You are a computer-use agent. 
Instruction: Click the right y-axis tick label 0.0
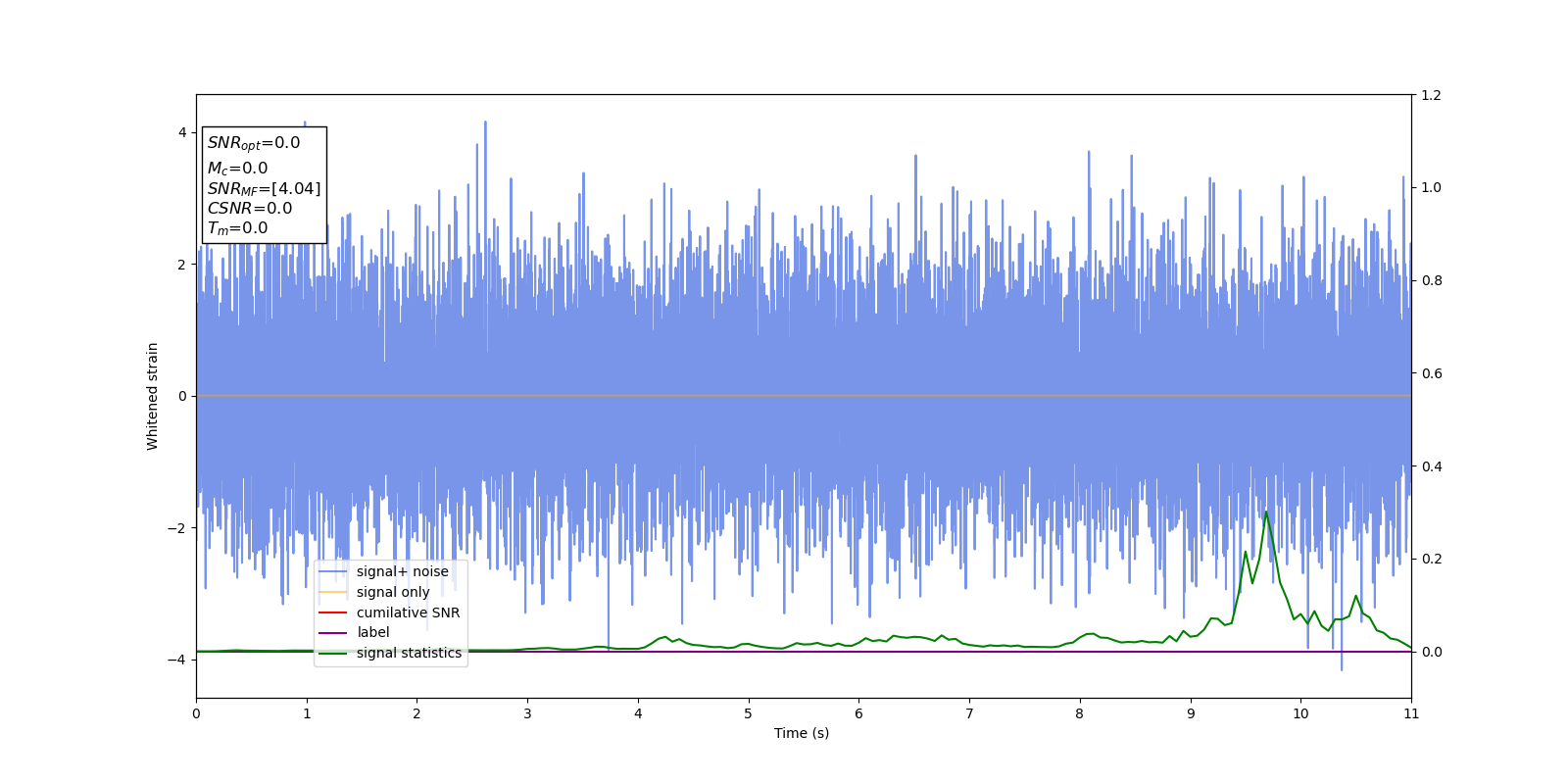coord(1431,652)
